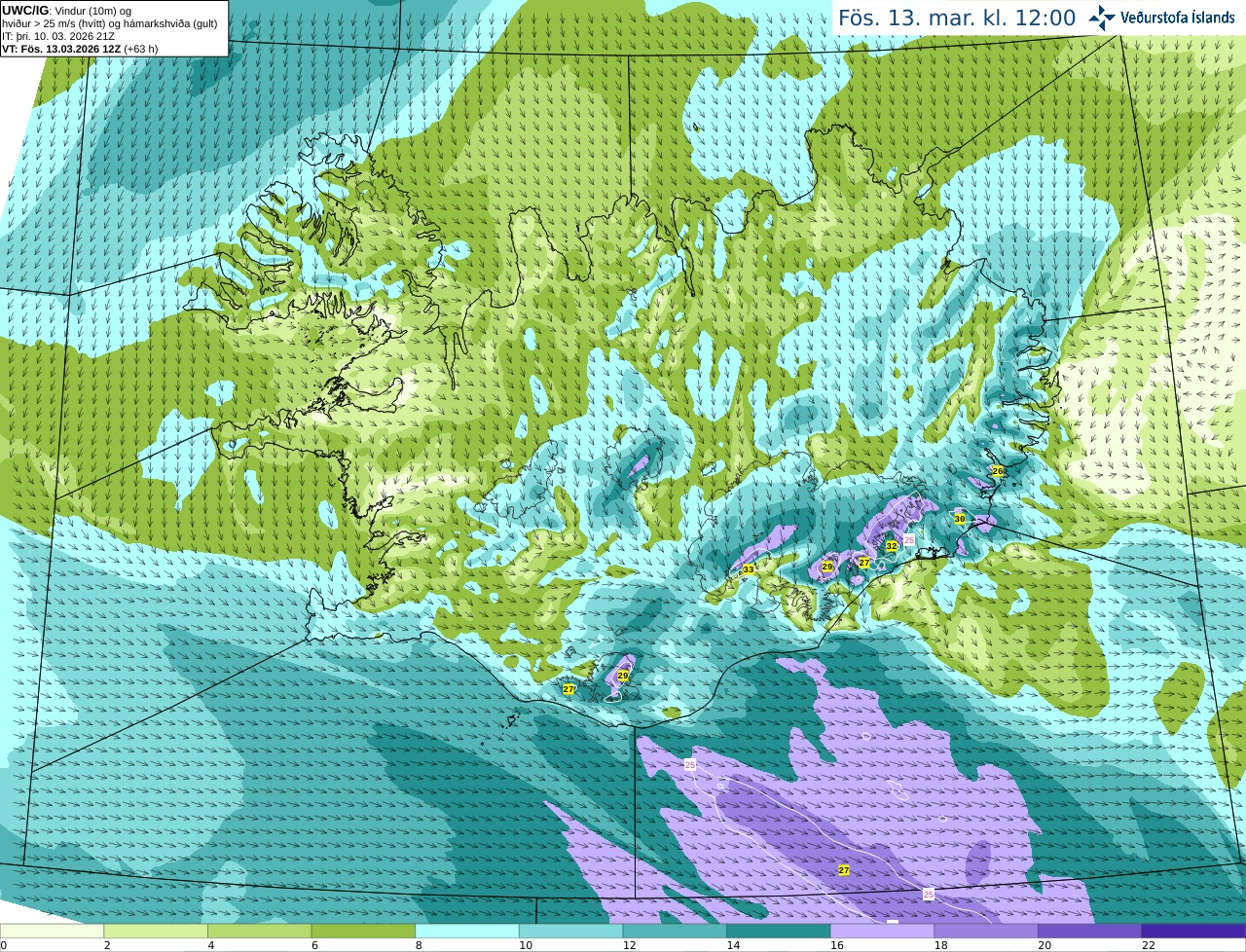Select the 20–22 m/s violet swatch

1090,932
